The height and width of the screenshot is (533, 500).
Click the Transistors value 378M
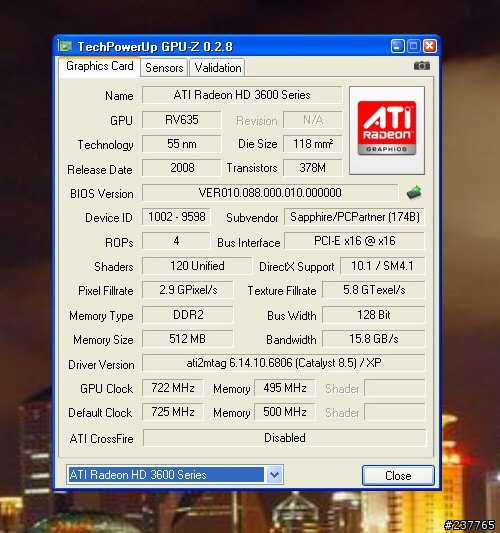tap(313, 168)
